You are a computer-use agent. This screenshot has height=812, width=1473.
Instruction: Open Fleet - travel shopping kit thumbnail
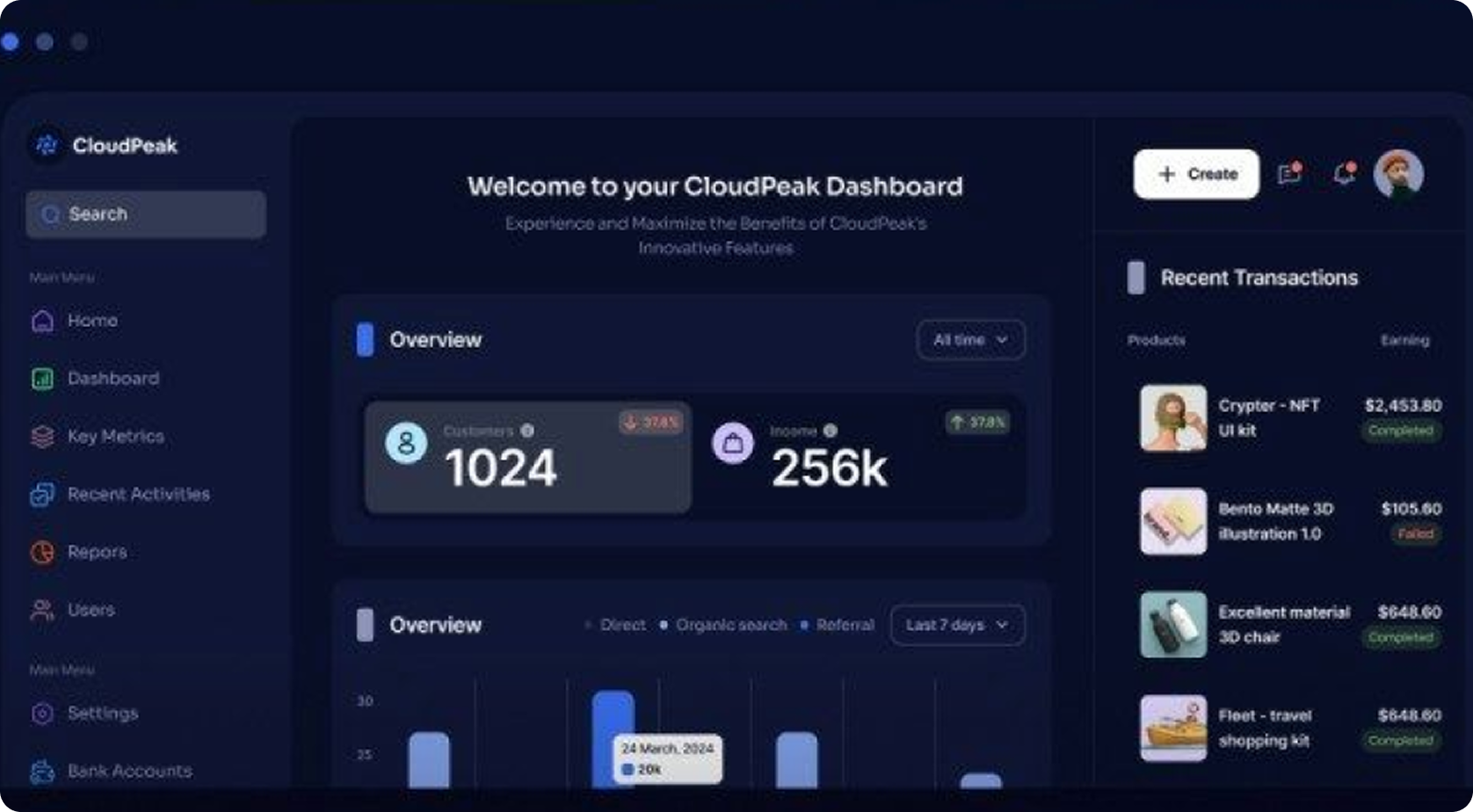pos(1173,729)
